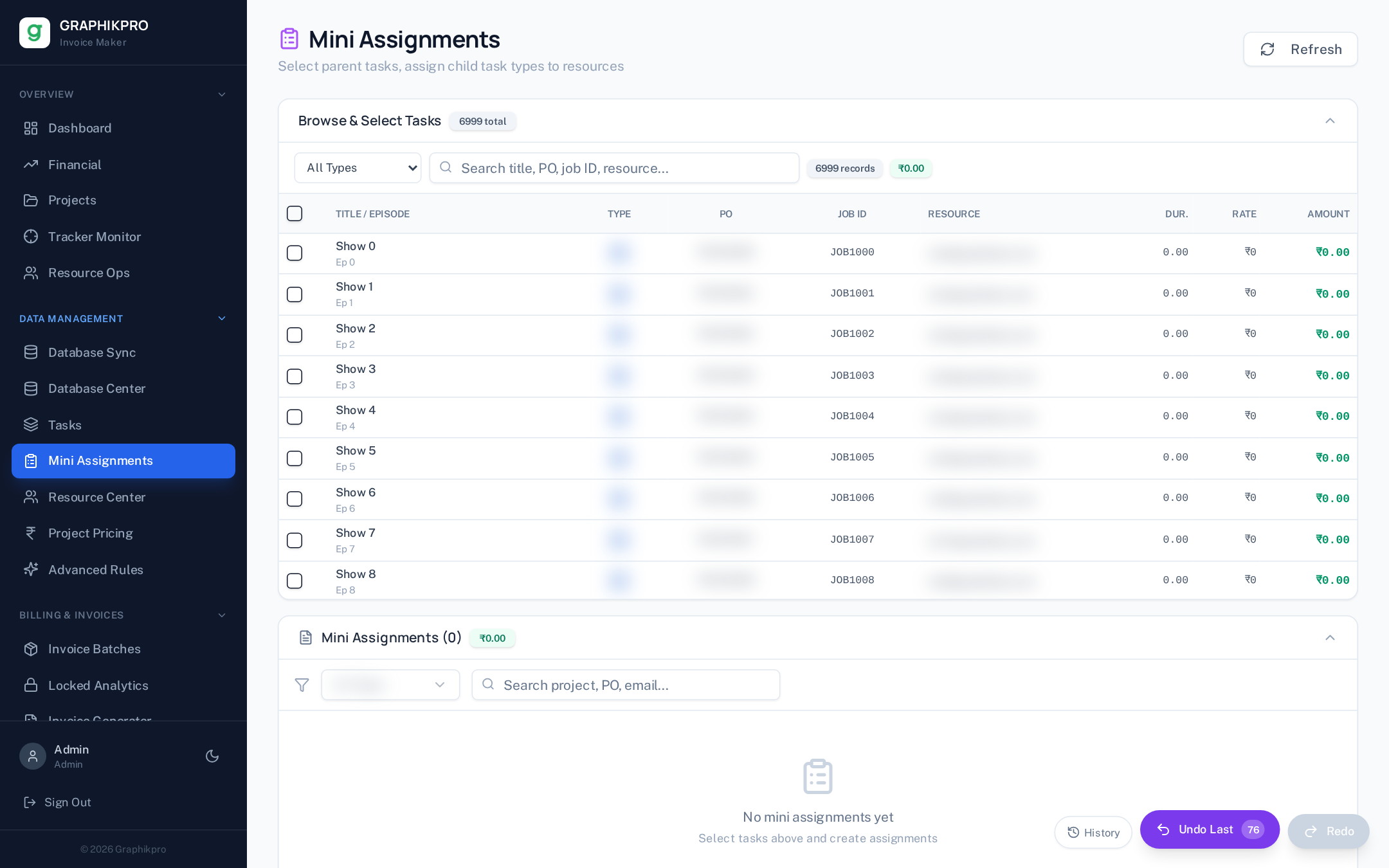
Task: Focus the tasks search field
Action: [614, 168]
